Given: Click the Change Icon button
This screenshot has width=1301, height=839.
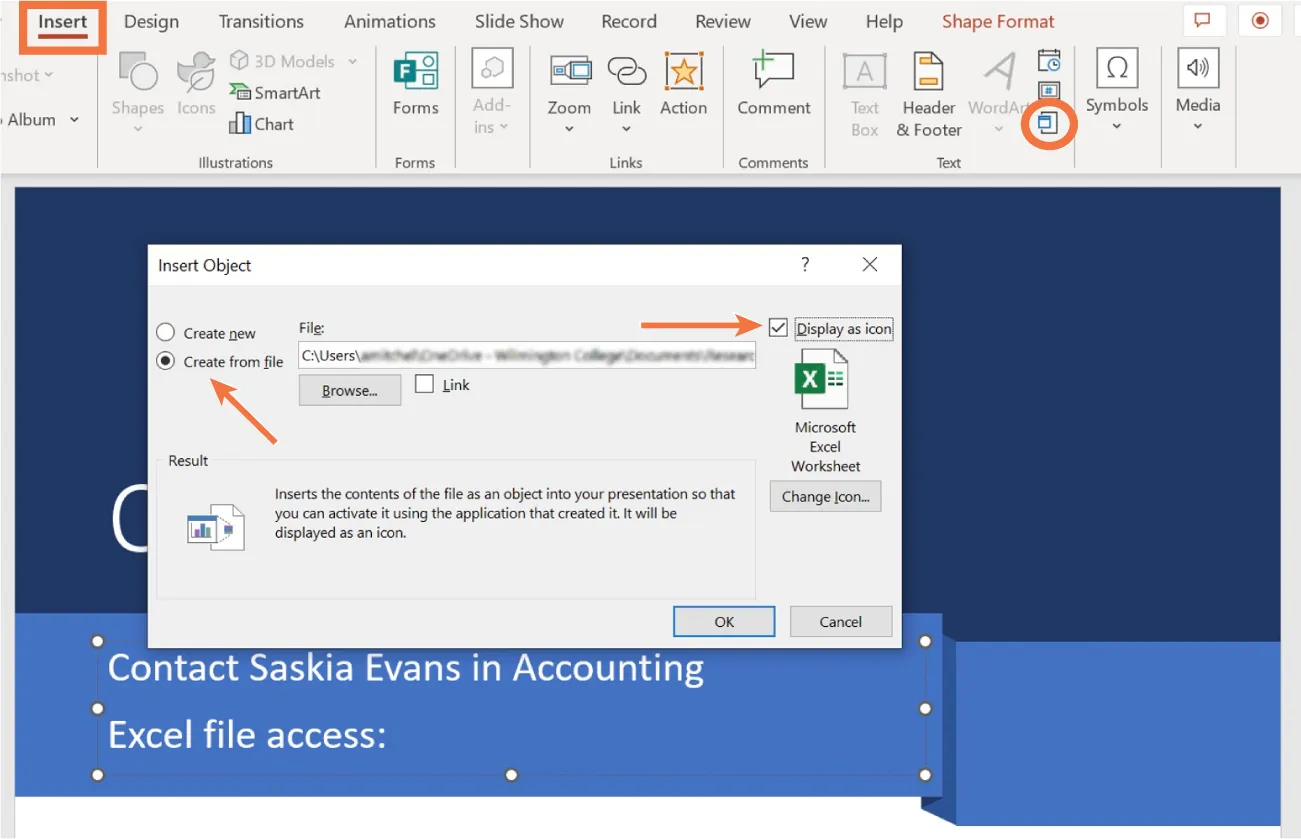Looking at the screenshot, I should tap(824, 496).
